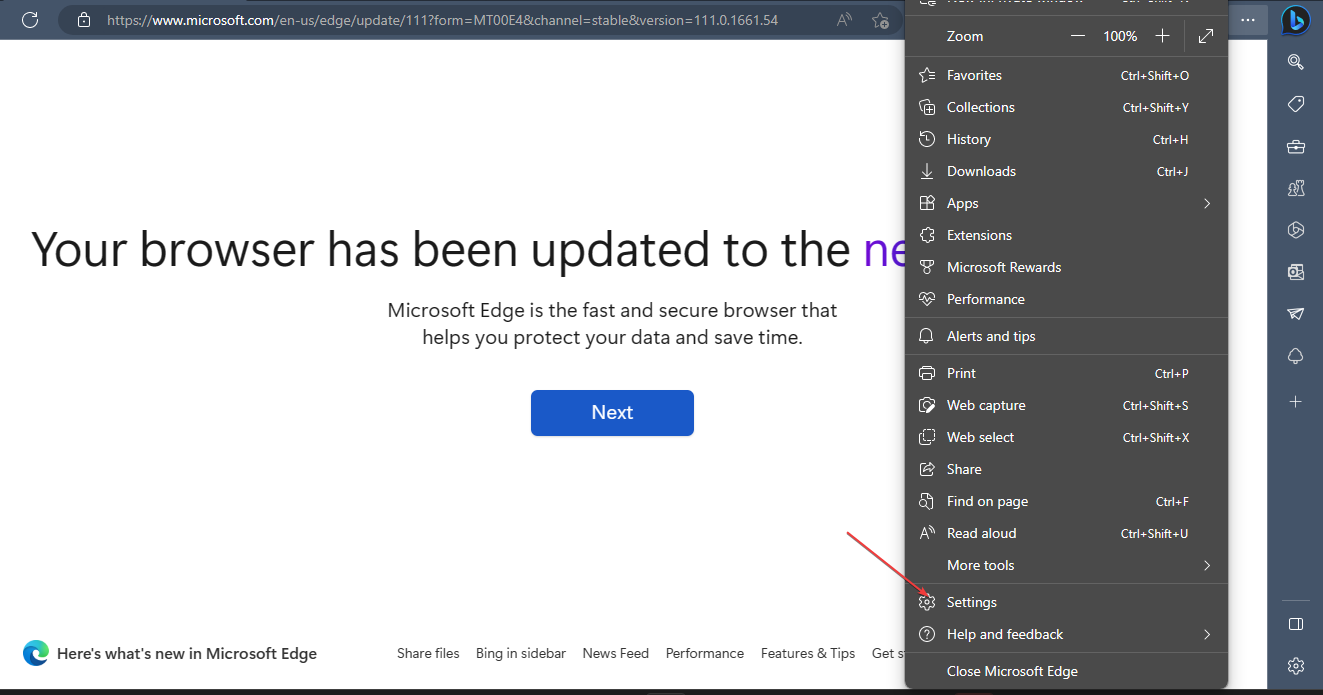1323x695 pixels.
Task: Open the sidebar search icon
Action: pos(1295,62)
